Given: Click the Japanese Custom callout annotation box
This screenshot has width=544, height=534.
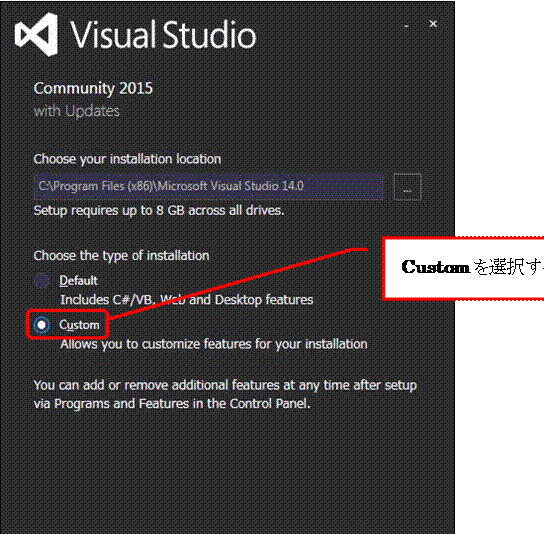Looking at the screenshot, I should pos(464,268).
